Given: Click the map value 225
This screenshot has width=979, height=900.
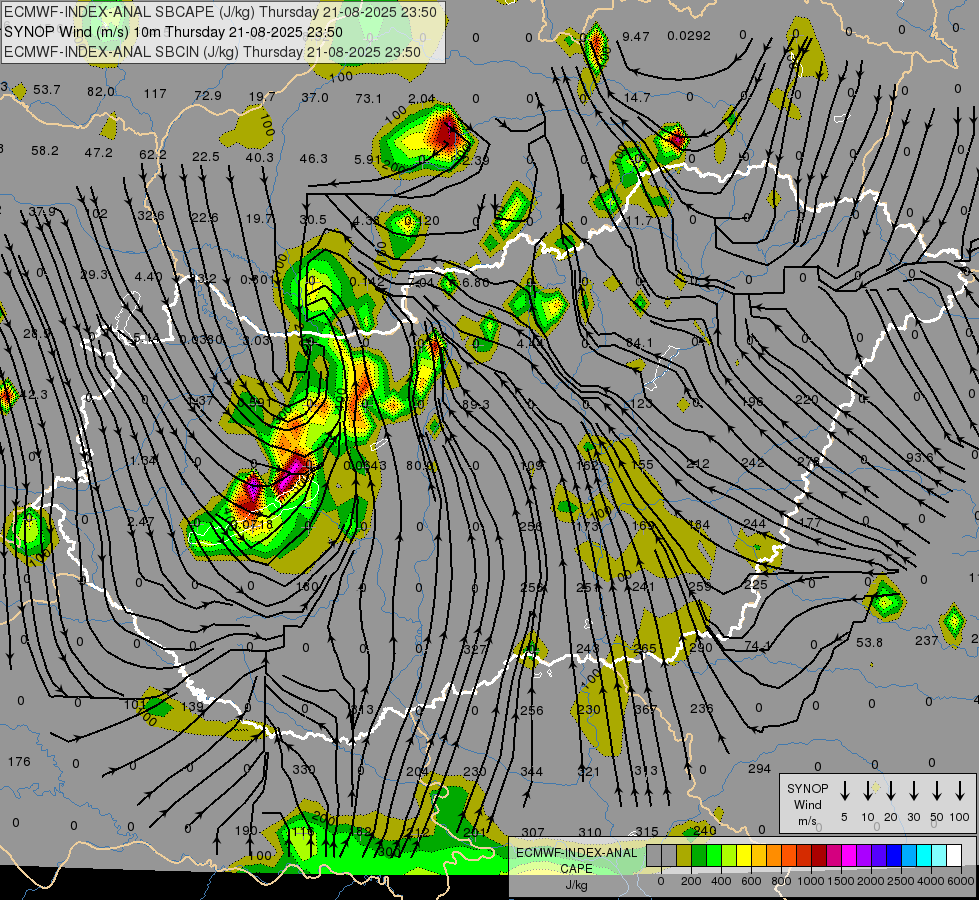Looking at the screenshot, I should tap(756, 585).
